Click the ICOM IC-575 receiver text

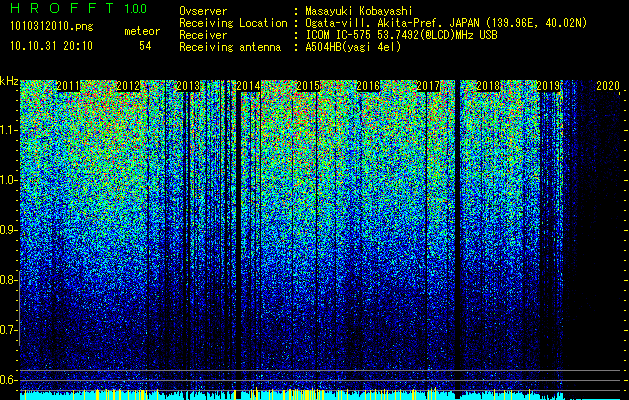[402, 35]
